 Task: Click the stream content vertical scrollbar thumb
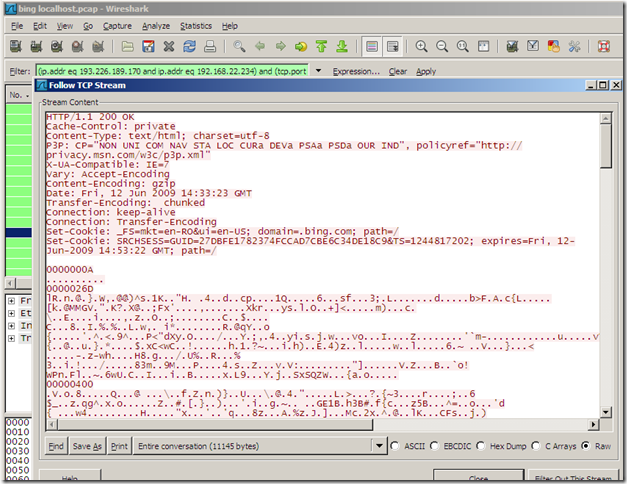(x=606, y=146)
